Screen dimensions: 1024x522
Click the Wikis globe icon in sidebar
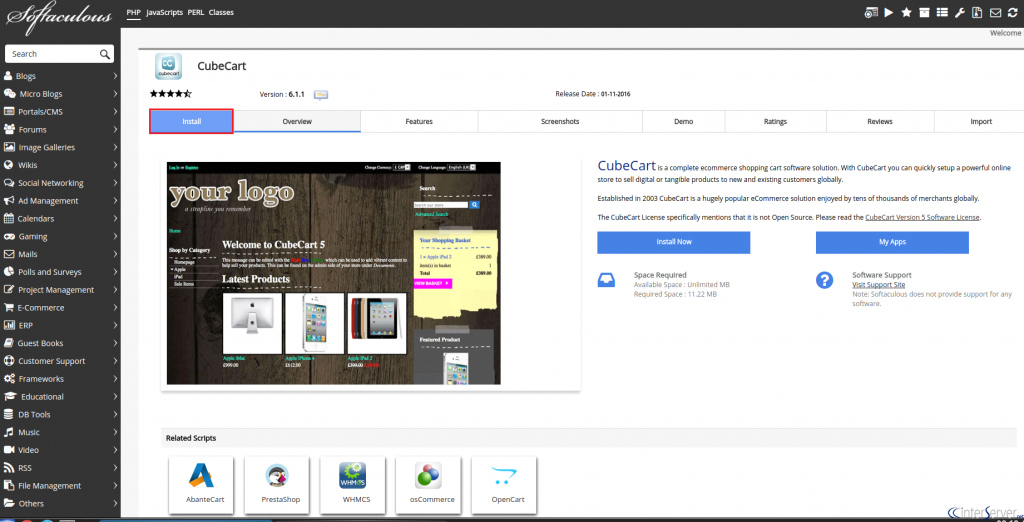pyautogui.click(x=8, y=165)
